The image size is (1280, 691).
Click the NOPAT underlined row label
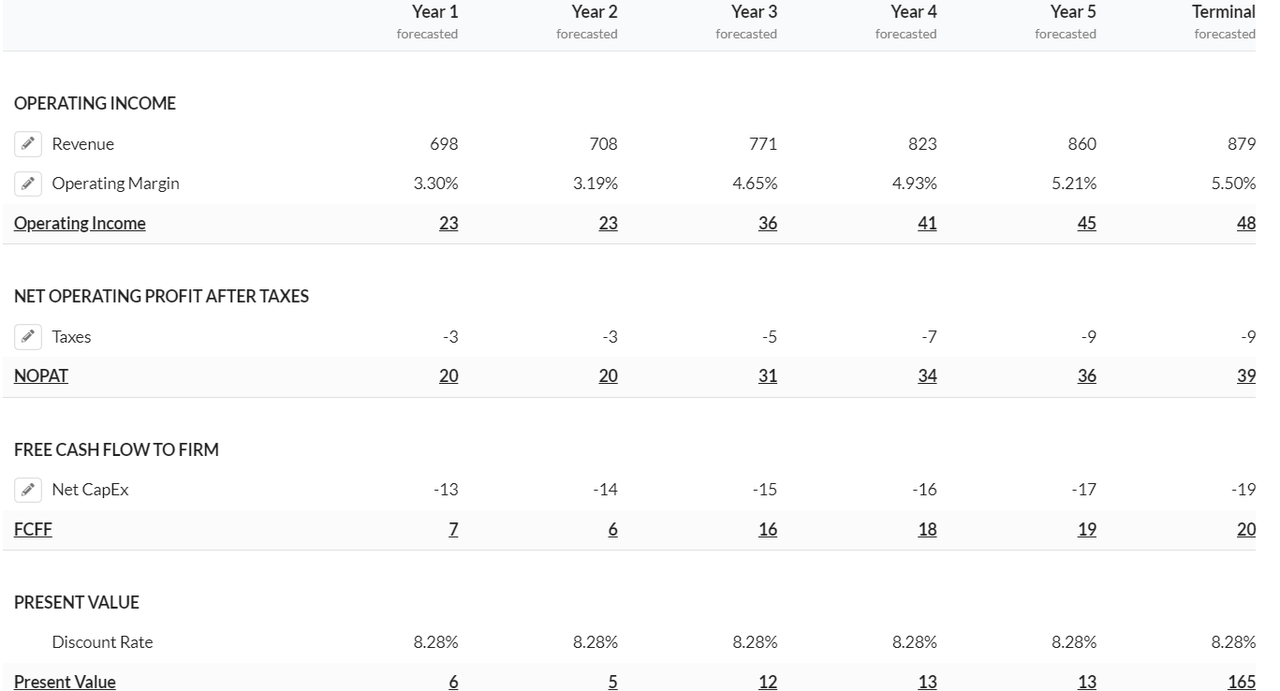pyautogui.click(x=41, y=376)
